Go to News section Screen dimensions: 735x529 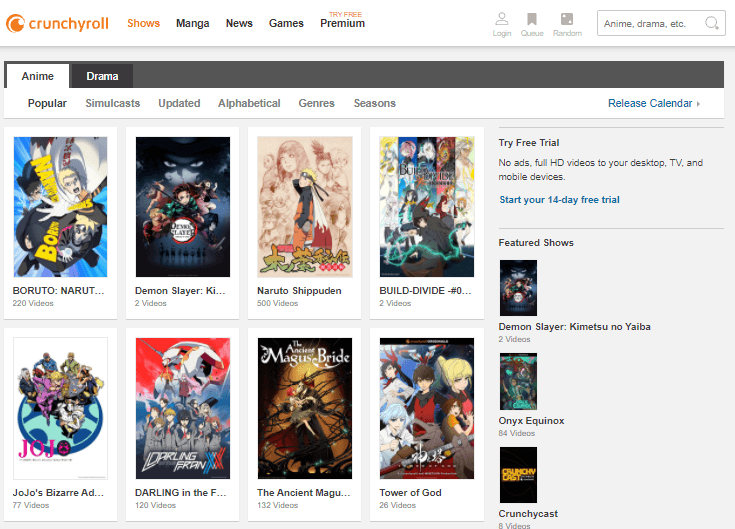239,23
